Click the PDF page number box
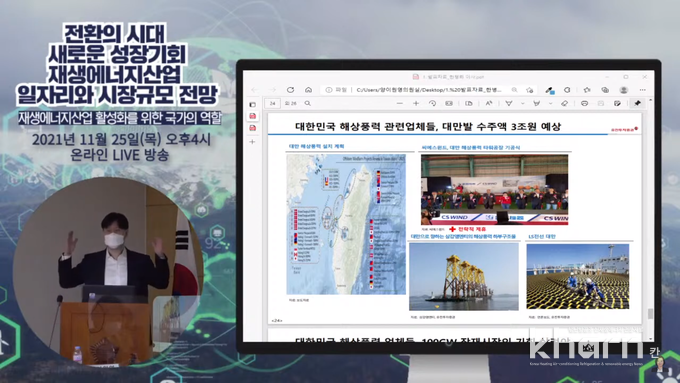680x383 pixels. coord(272,104)
